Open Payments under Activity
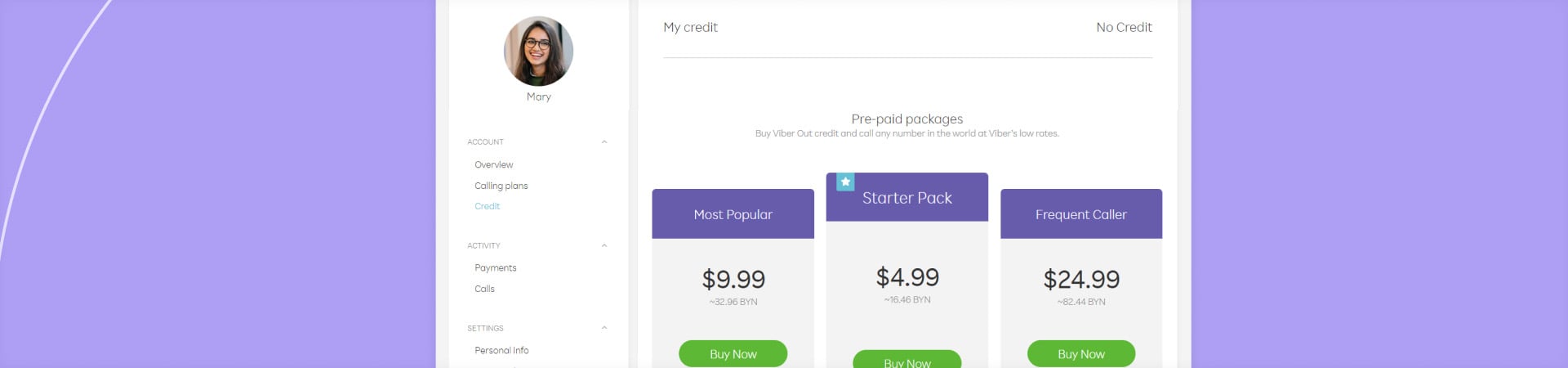Screen dimensions: 1568x368 pyautogui.click(x=496, y=268)
